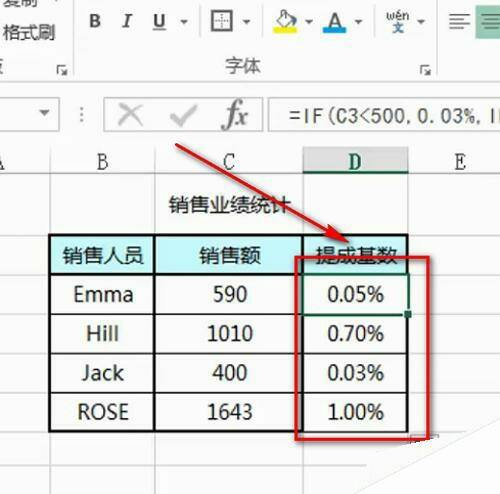Open phonetic guide dropdown arrow
Image resolution: width=500 pixels, height=494 pixels.
[421, 22]
